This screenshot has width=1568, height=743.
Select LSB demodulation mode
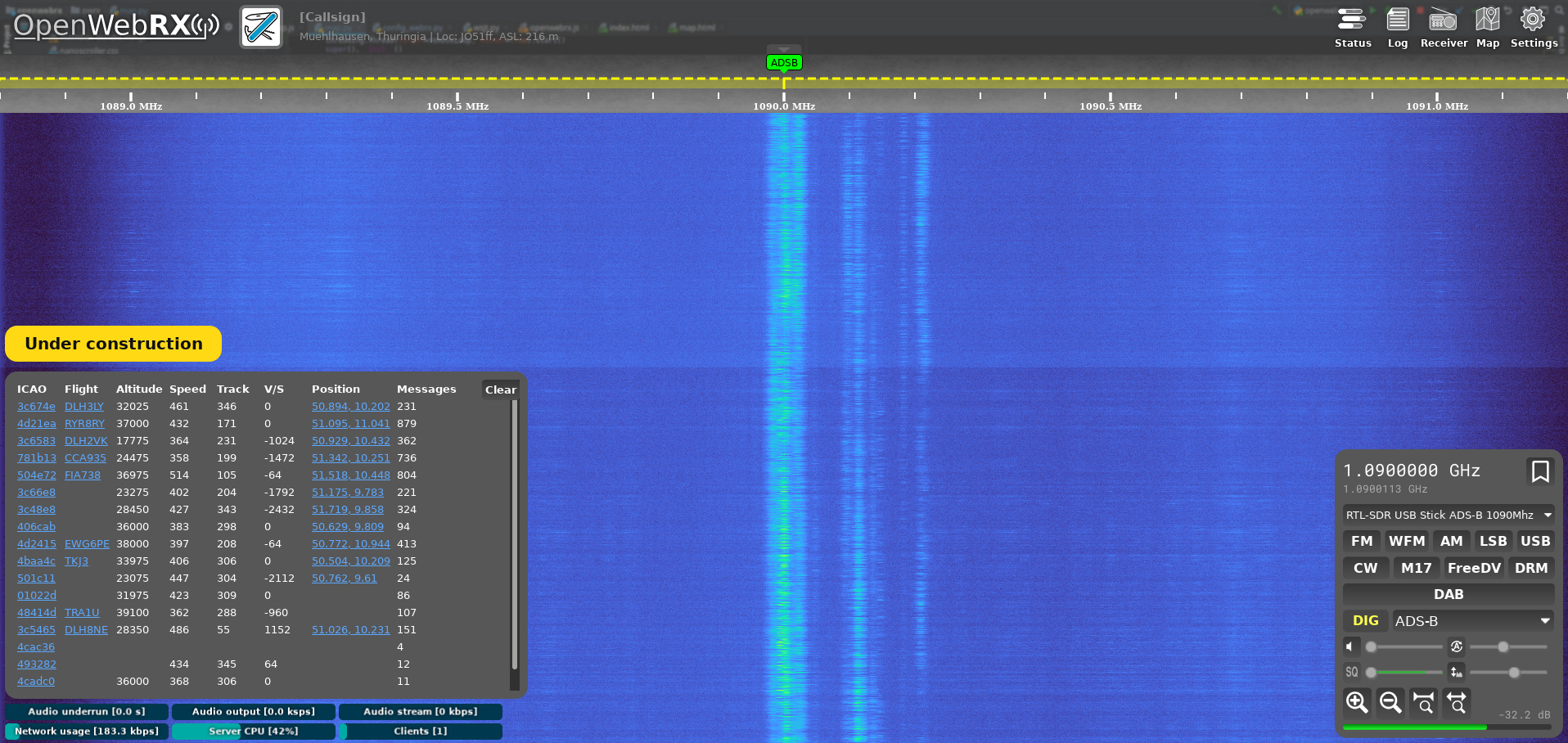pyautogui.click(x=1493, y=541)
